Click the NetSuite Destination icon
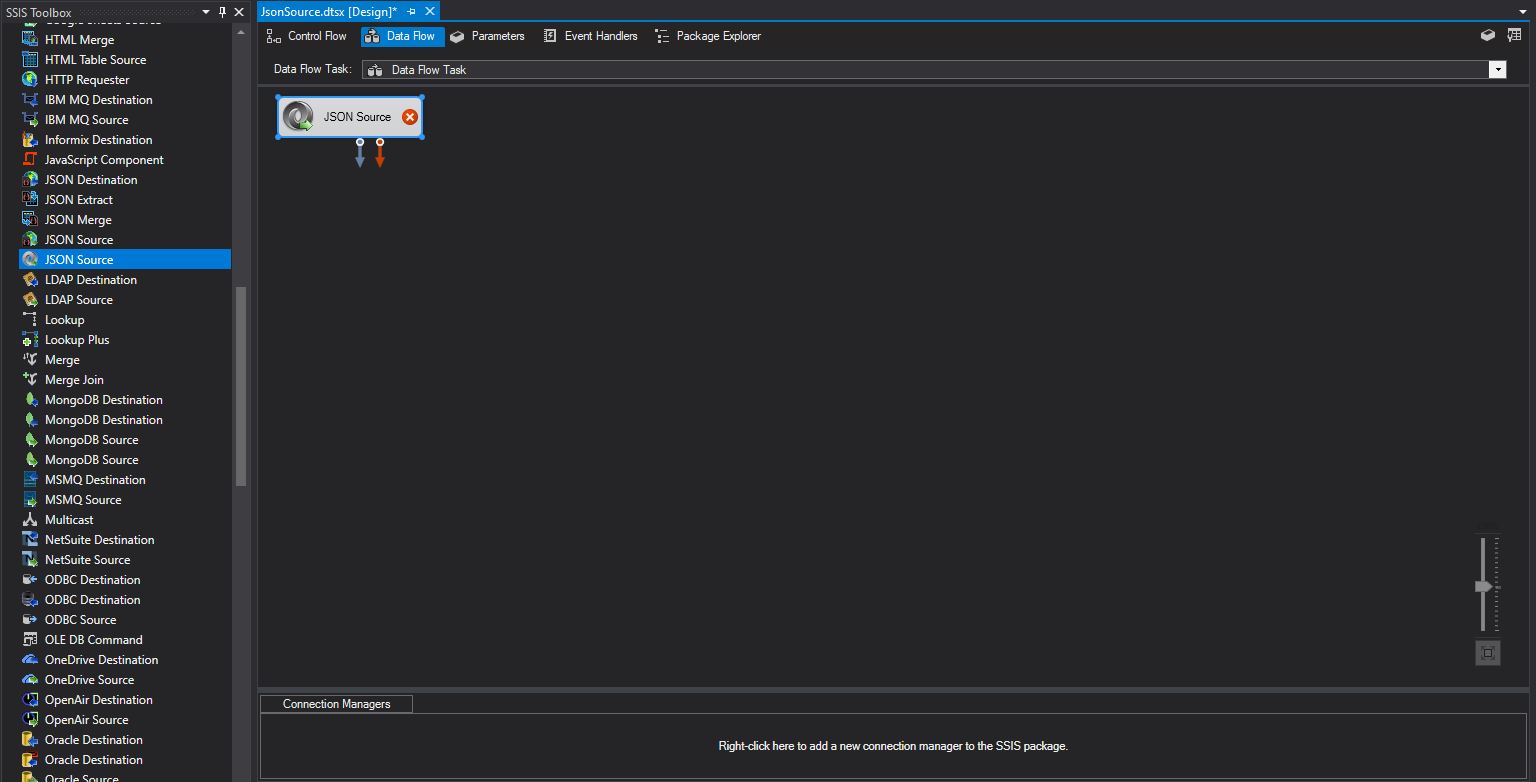 click(x=30, y=540)
